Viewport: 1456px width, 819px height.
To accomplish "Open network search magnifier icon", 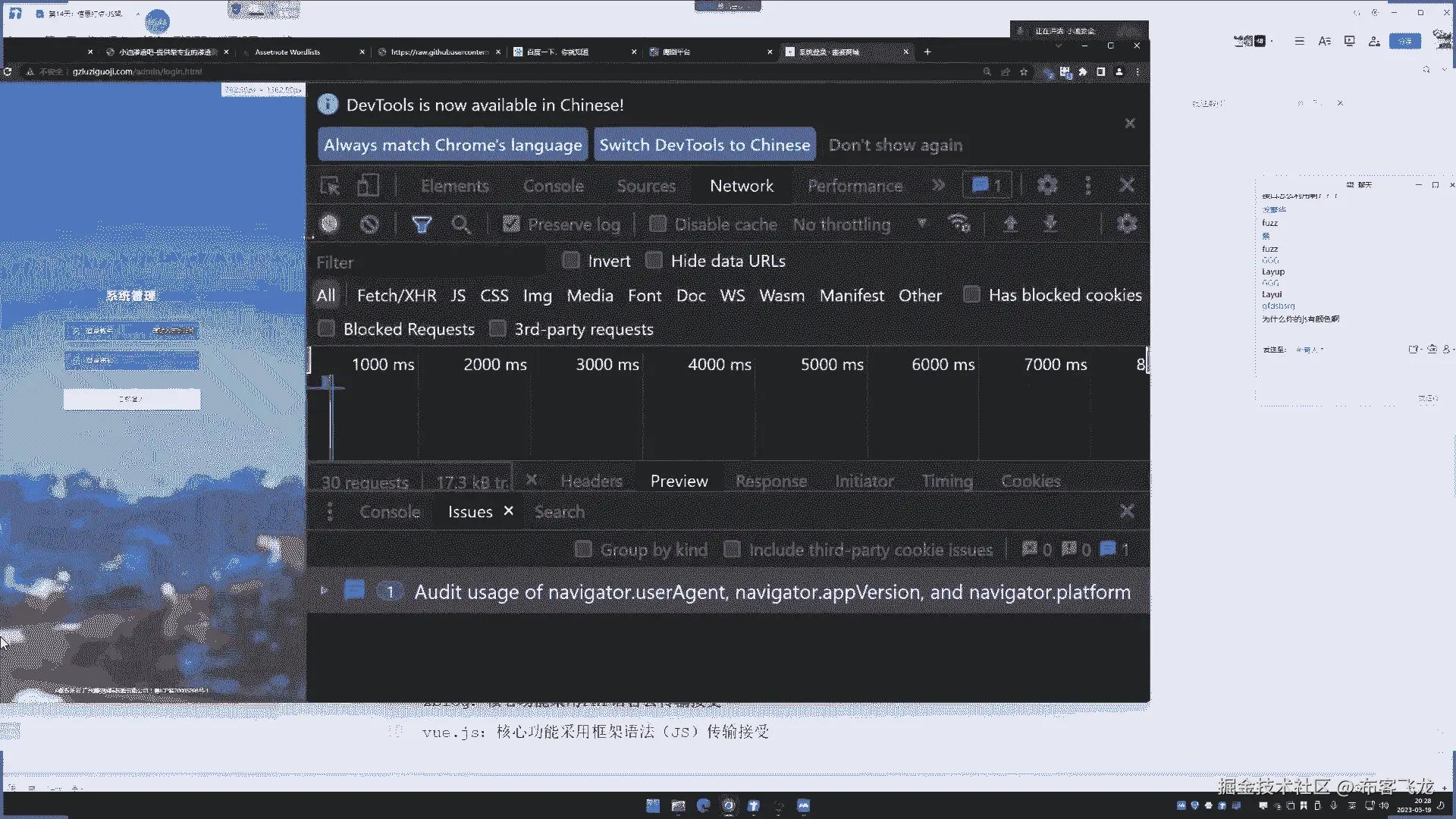I will click(x=460, y=224).
